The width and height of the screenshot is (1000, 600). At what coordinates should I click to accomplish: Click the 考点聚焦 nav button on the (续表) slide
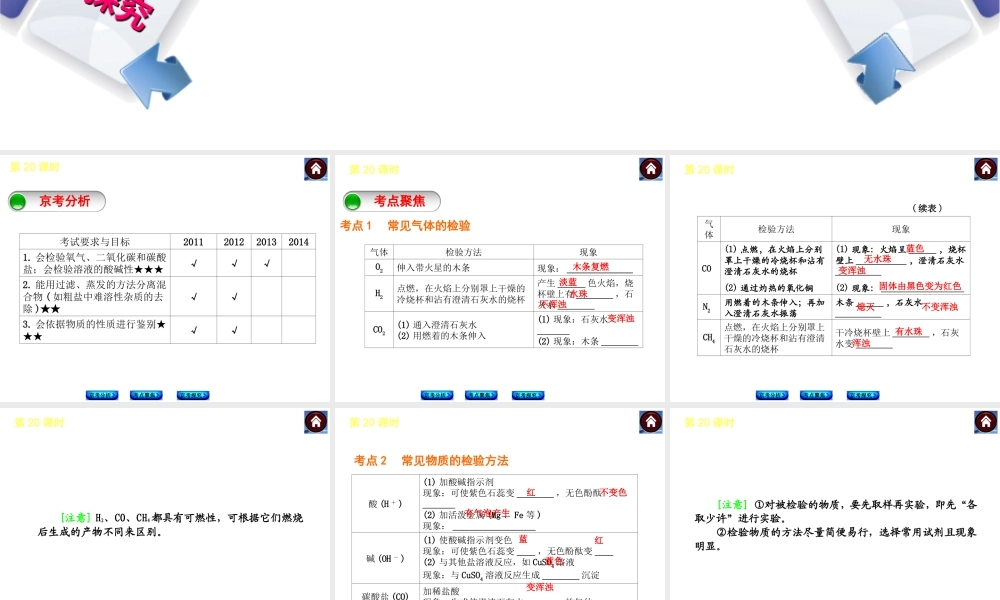[x=816, y=395]
